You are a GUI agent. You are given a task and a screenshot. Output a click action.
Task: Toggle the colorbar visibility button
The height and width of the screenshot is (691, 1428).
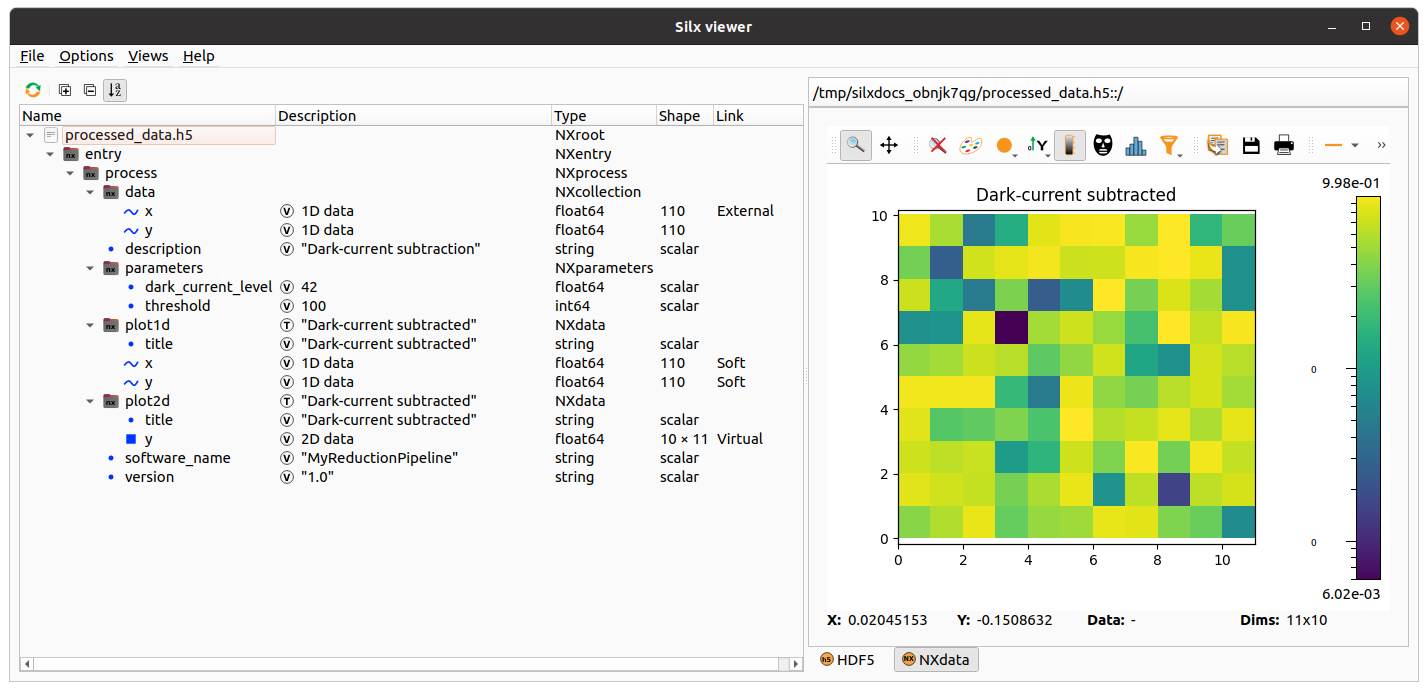click(1069, 146)
